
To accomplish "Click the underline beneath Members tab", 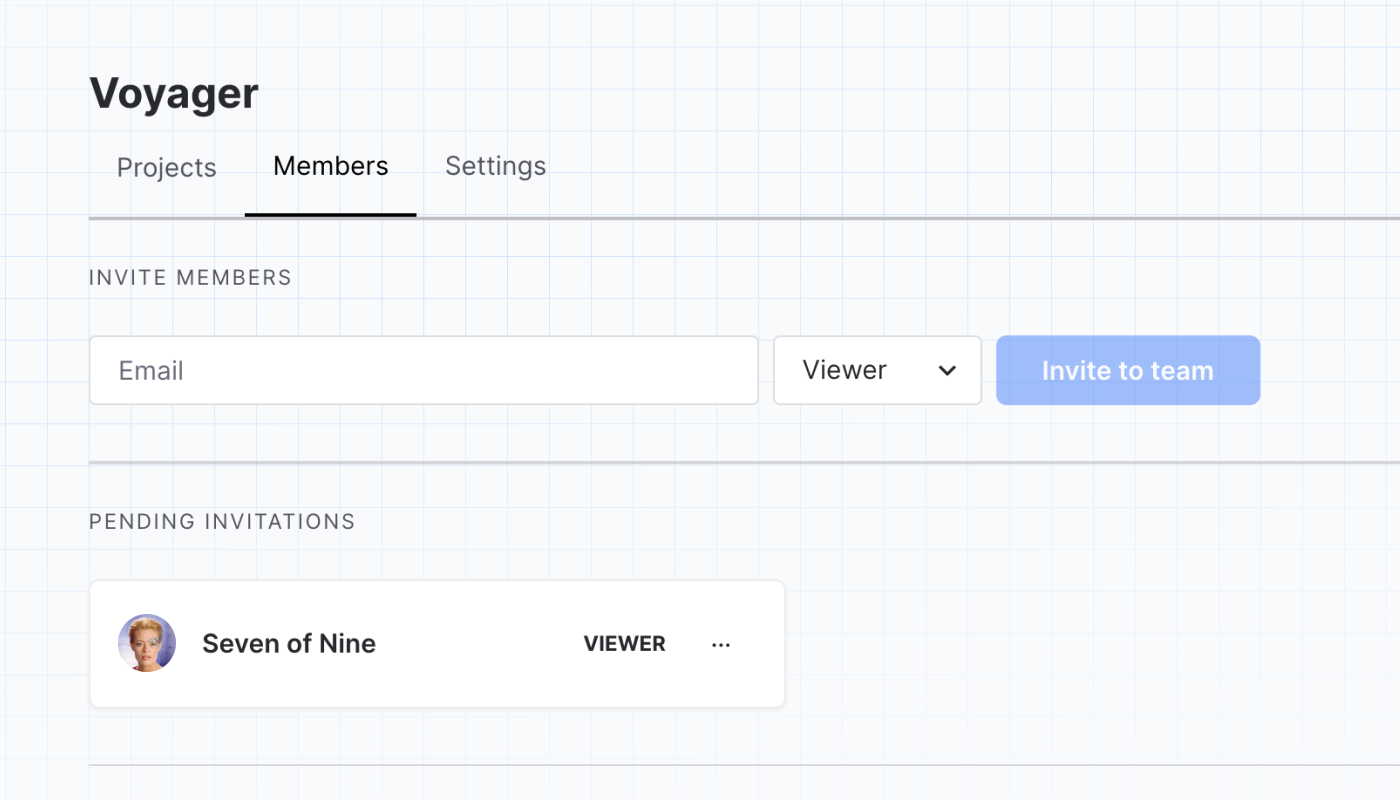I will coord(330,214).
